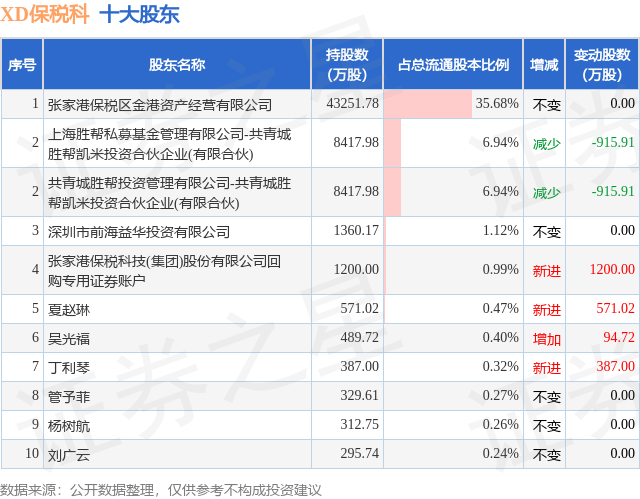Click the red change value 1200.00

click(612, 269)
